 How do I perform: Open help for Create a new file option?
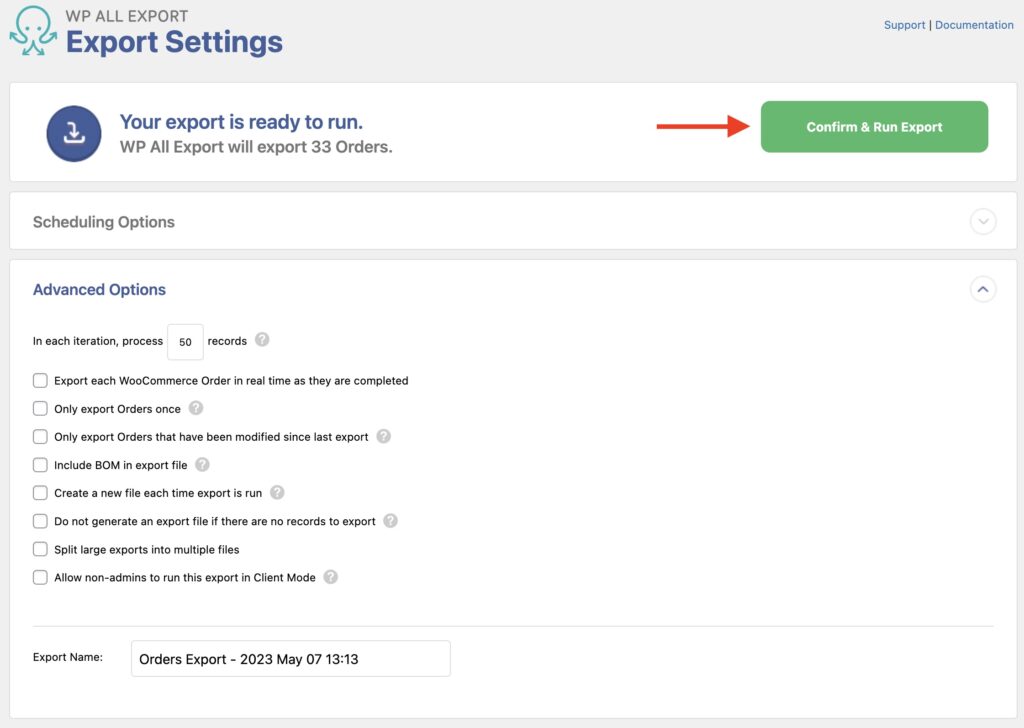click(x=278, y=492)
